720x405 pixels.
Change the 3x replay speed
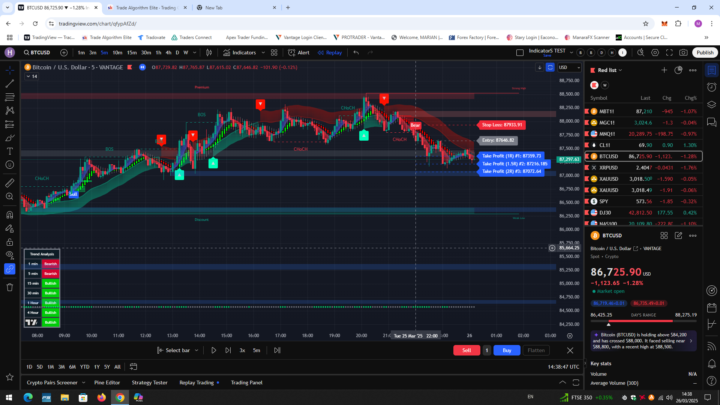click(x=242, y=350)
